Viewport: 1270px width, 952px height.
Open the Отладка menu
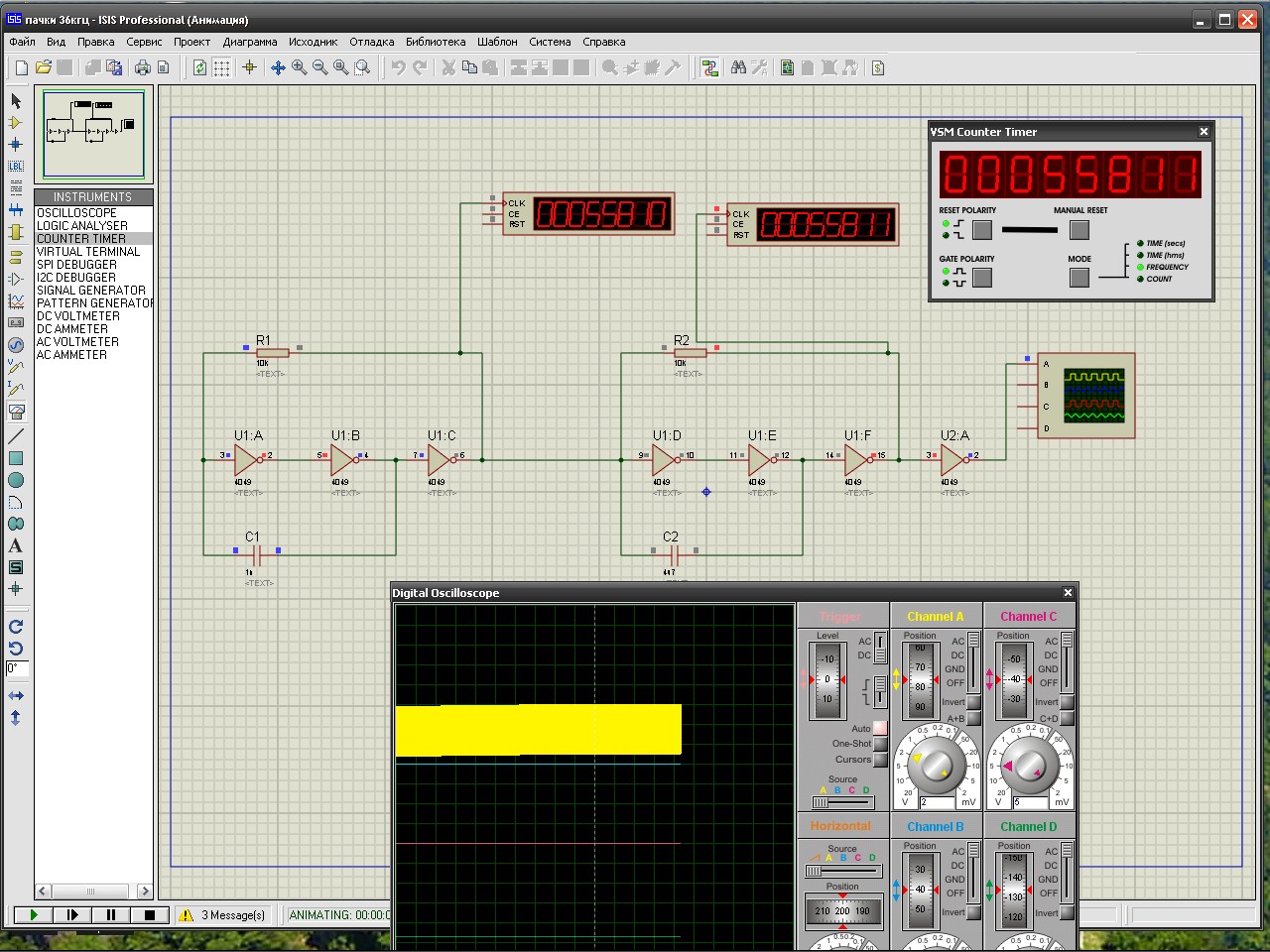(x=371, y=42)
